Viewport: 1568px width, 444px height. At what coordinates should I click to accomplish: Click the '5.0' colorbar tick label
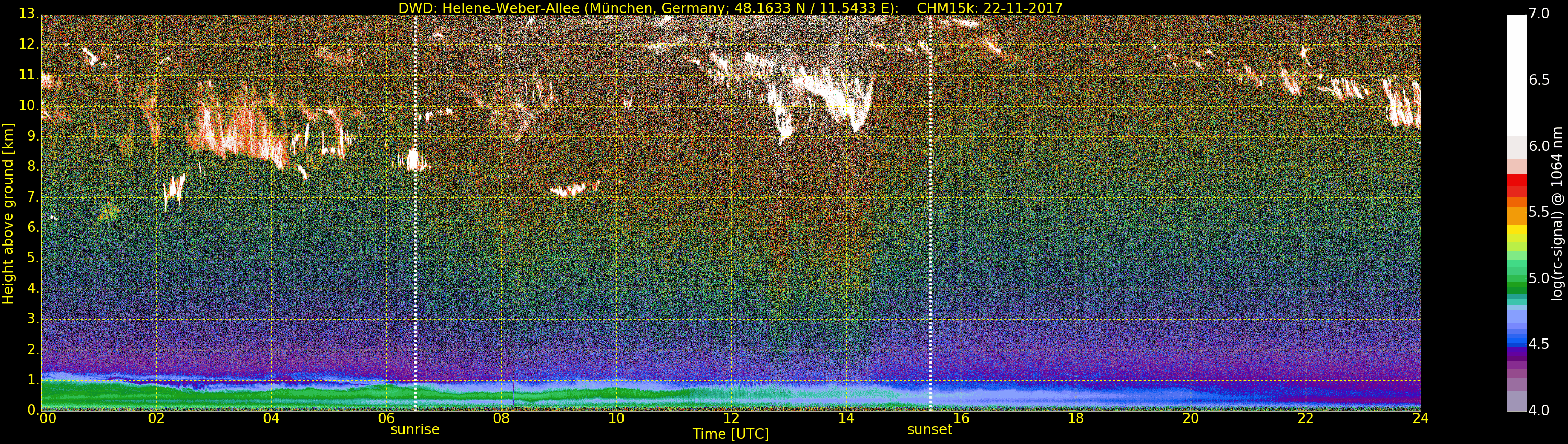pyautogui.click(x=1539, y=278)
